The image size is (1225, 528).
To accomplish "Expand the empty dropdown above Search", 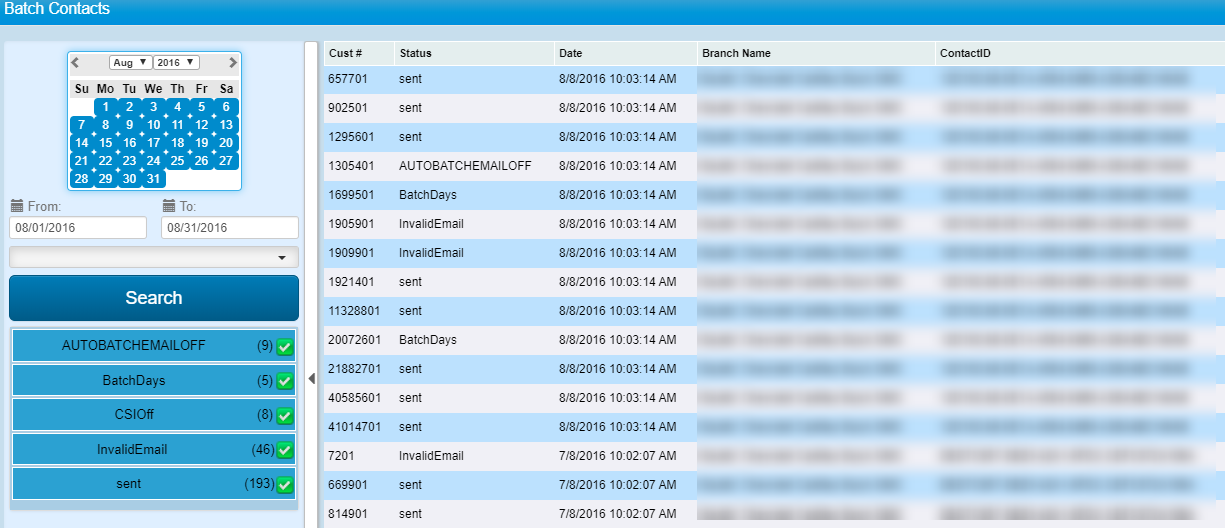I will [x=154, y=258].
